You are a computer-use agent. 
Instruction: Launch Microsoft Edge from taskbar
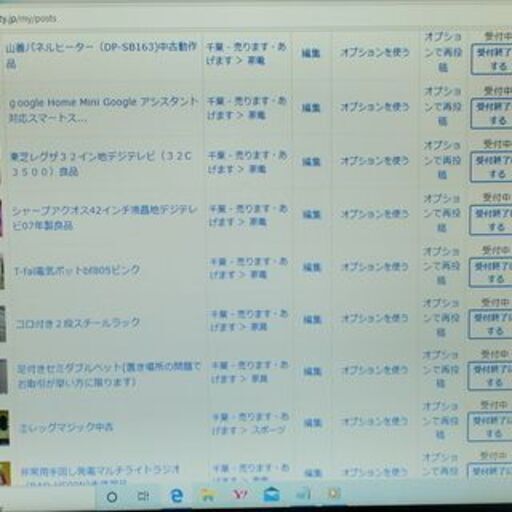point(176,496)
